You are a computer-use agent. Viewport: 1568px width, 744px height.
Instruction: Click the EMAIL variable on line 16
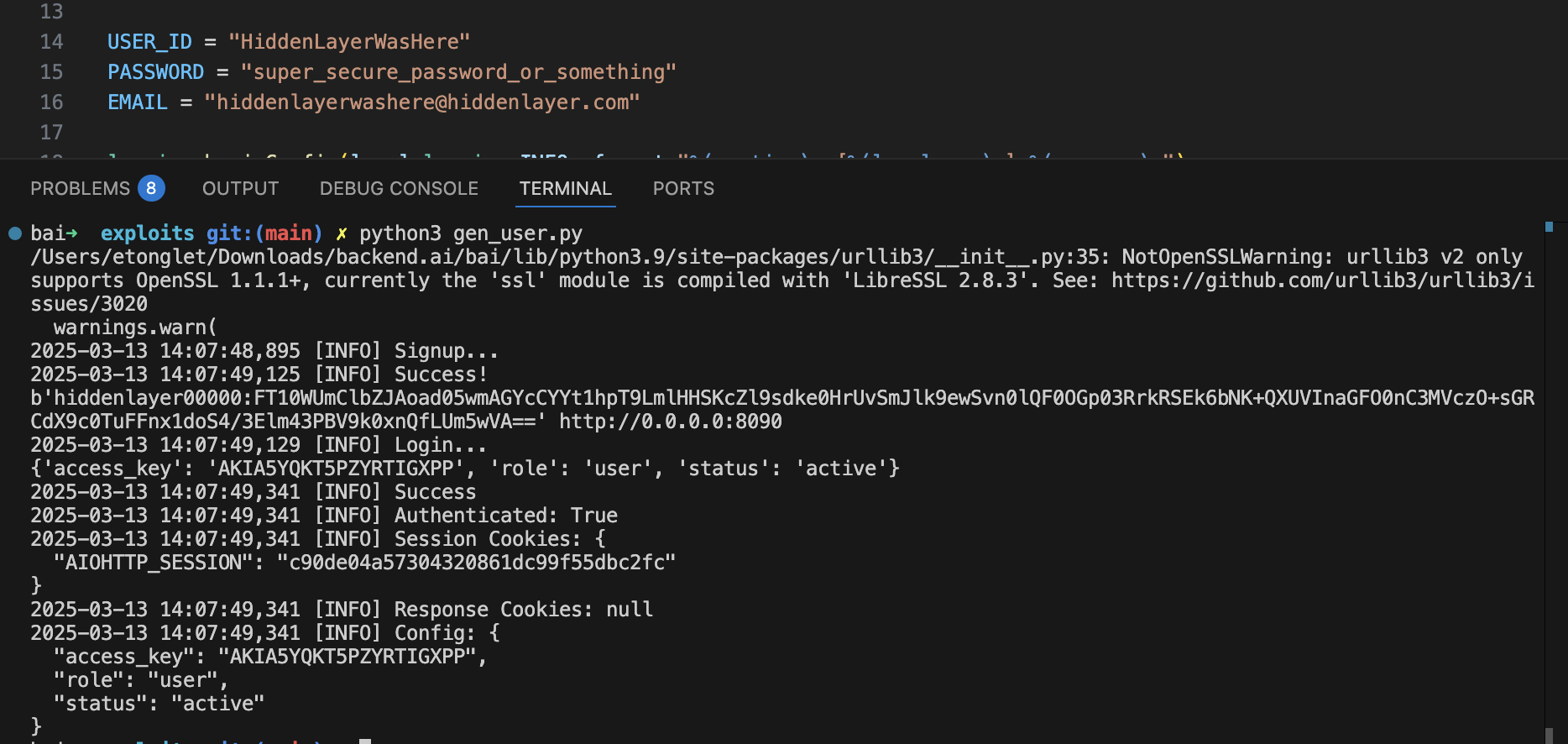[x=138, y=102]
